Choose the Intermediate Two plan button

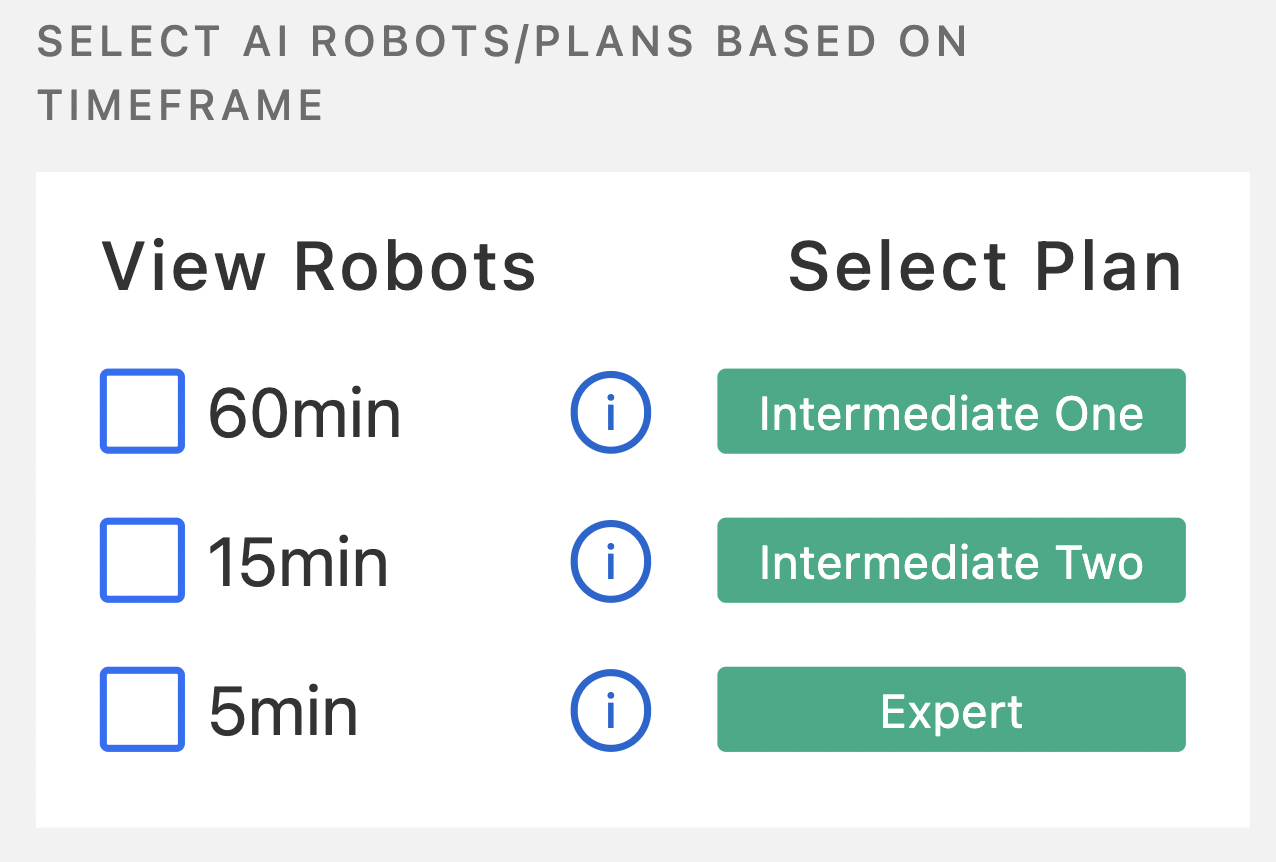(x=951, y=560)
